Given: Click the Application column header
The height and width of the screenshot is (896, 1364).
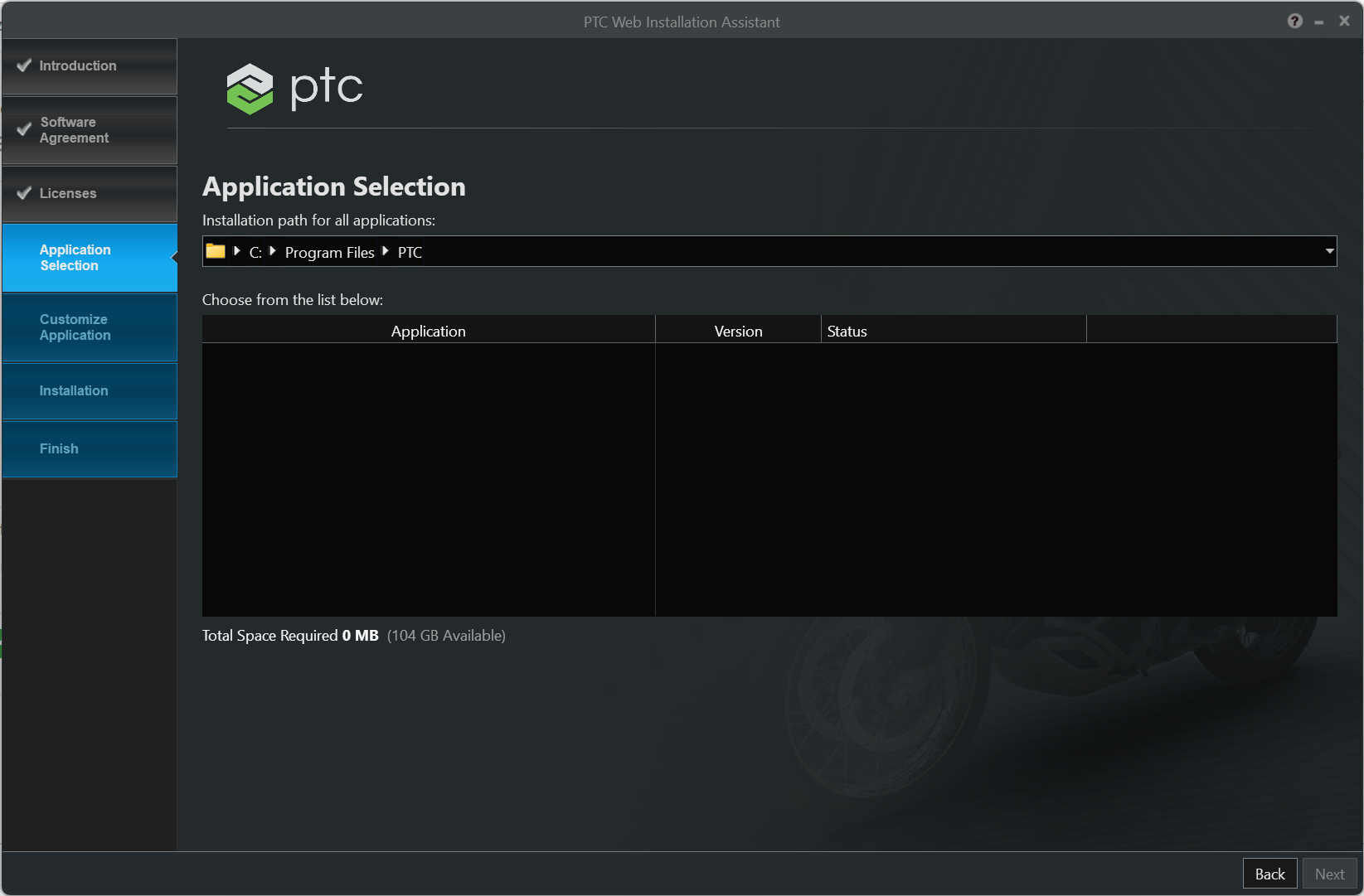Looking at the screenshot, I should pyautogui.click(x=428, y=330).
